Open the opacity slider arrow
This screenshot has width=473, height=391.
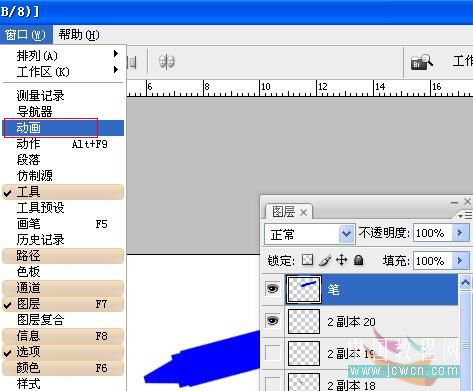(x=461, y=233)
